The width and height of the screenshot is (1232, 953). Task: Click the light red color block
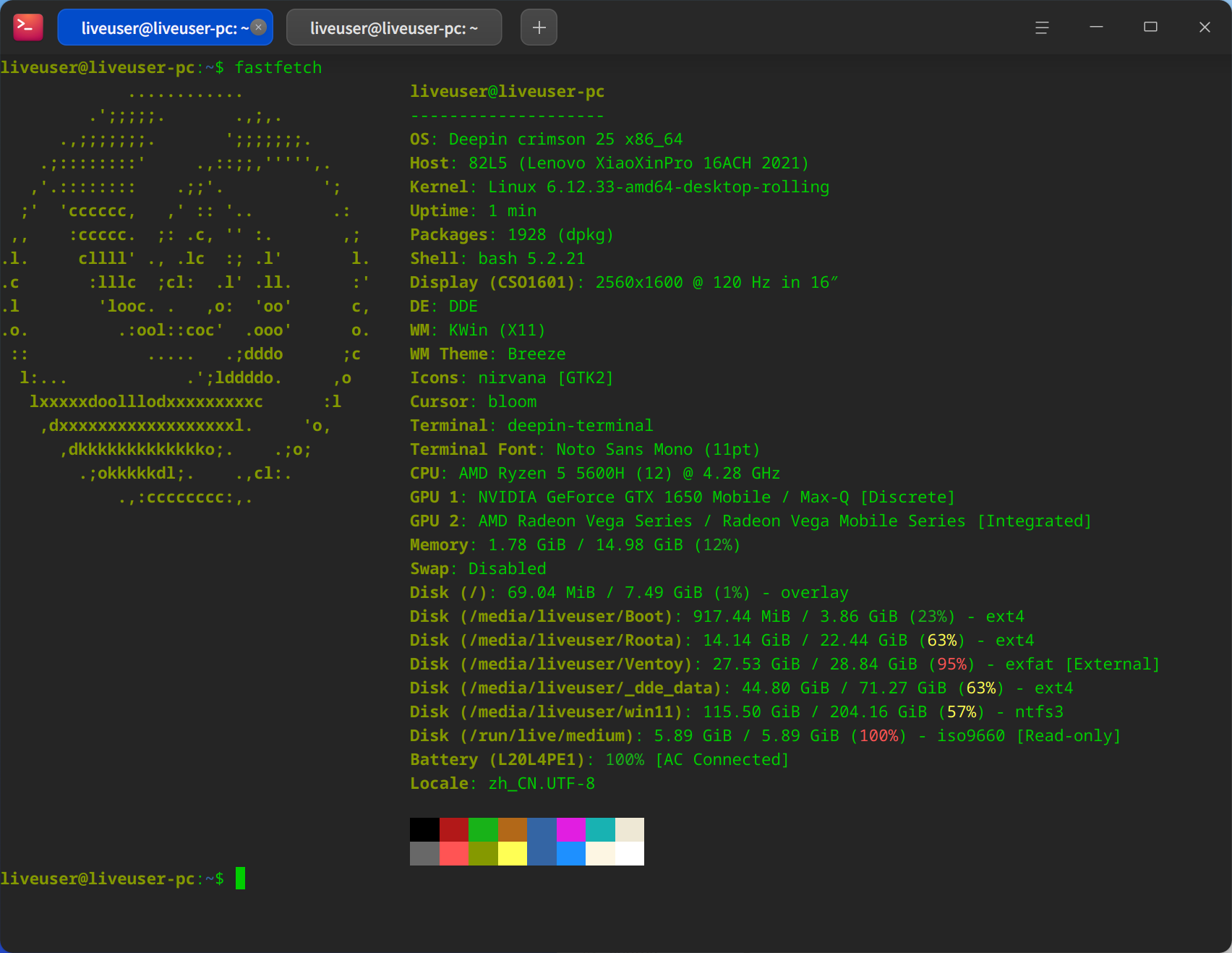point(454,853)
